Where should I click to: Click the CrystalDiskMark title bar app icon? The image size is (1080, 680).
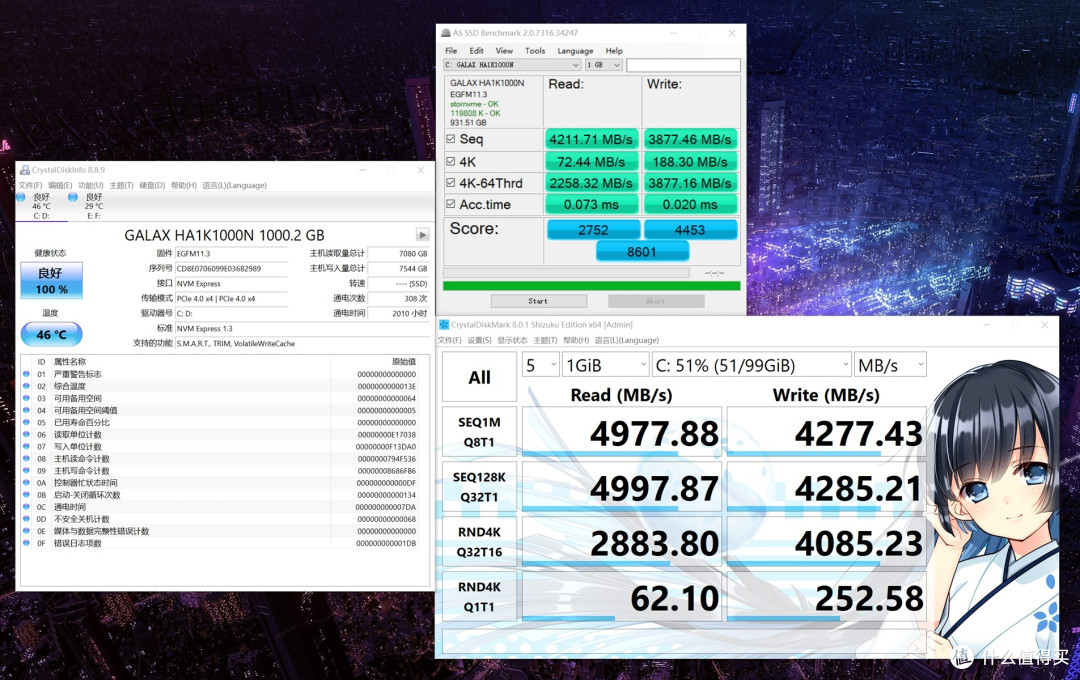click(x=444, y=324)
